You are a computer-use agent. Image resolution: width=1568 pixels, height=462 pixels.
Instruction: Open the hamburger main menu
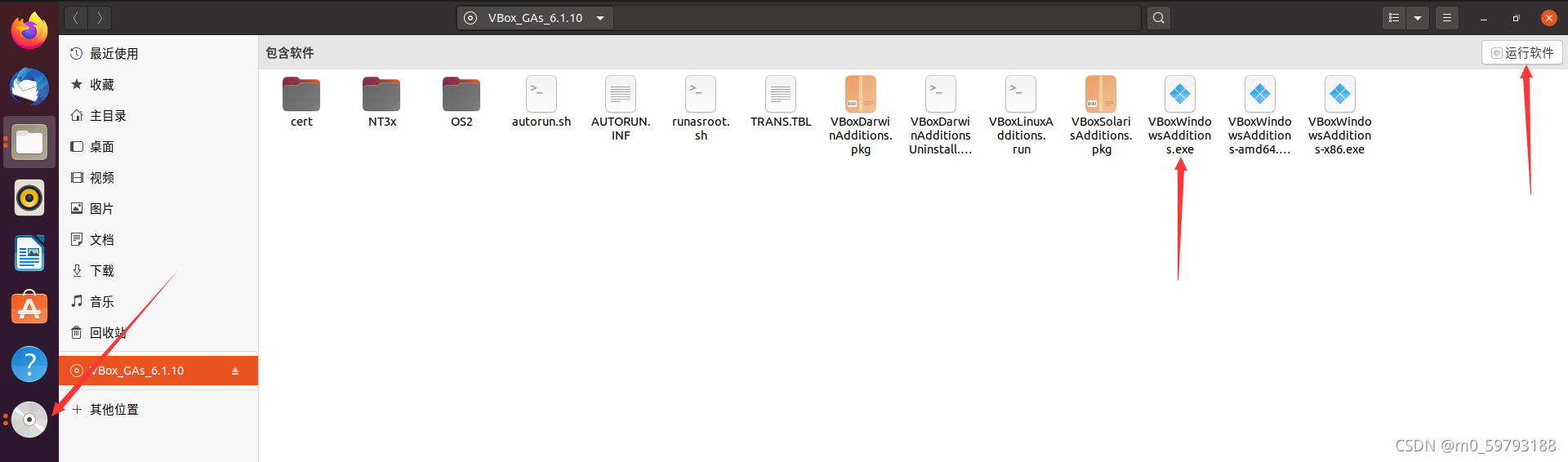pyautogui.click(x=1447, y=17)
